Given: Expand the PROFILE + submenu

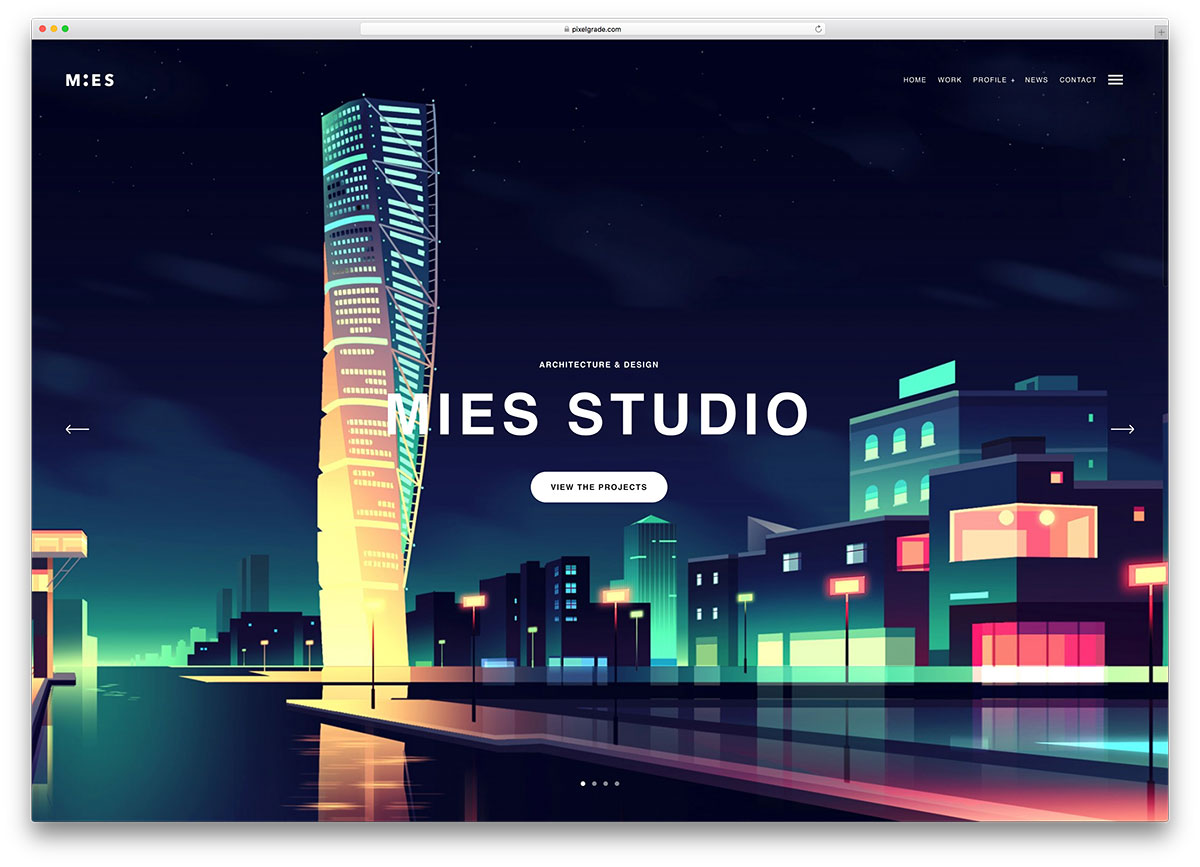Looking at the screenshot, I should pyautogui.click(x=993, y=80).
